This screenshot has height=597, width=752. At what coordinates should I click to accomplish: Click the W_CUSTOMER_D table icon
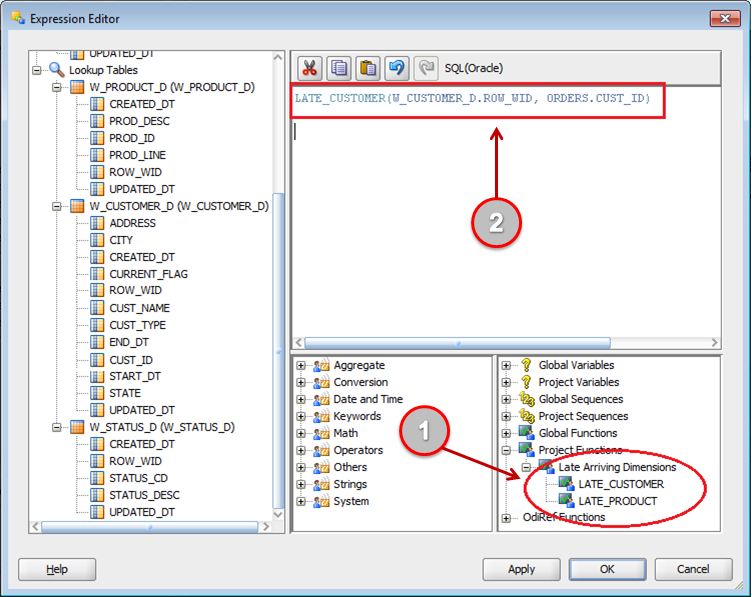click(x=77, y=206)
